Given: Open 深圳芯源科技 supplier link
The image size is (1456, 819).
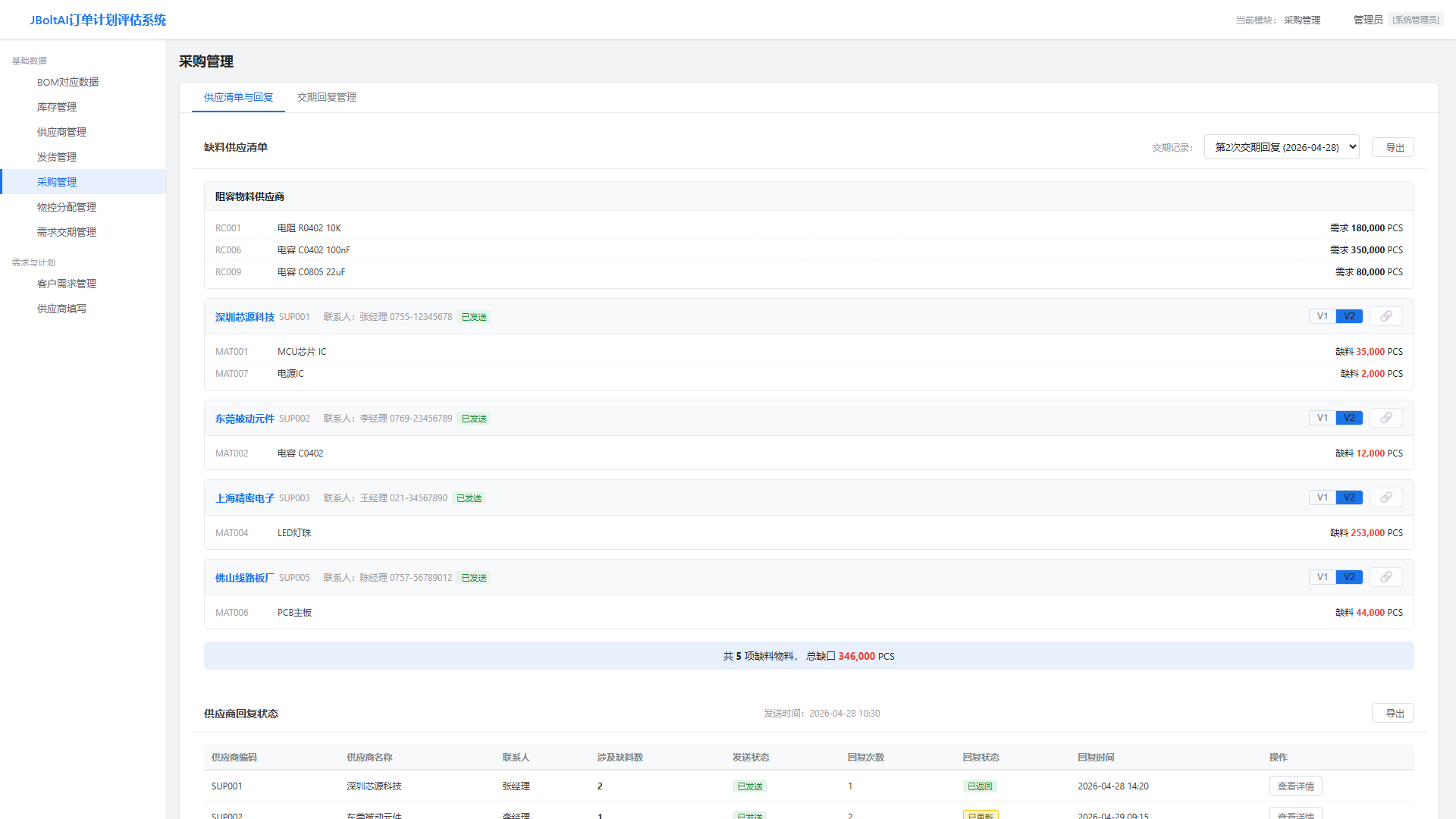Looking at the screenshot, I should click(x=244, y=317).
